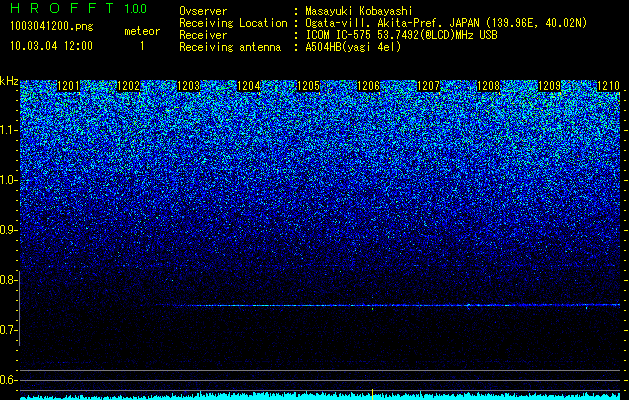Click the Receiver label
Viewport: 629px width, 400px height.
[x=203, y=35]
